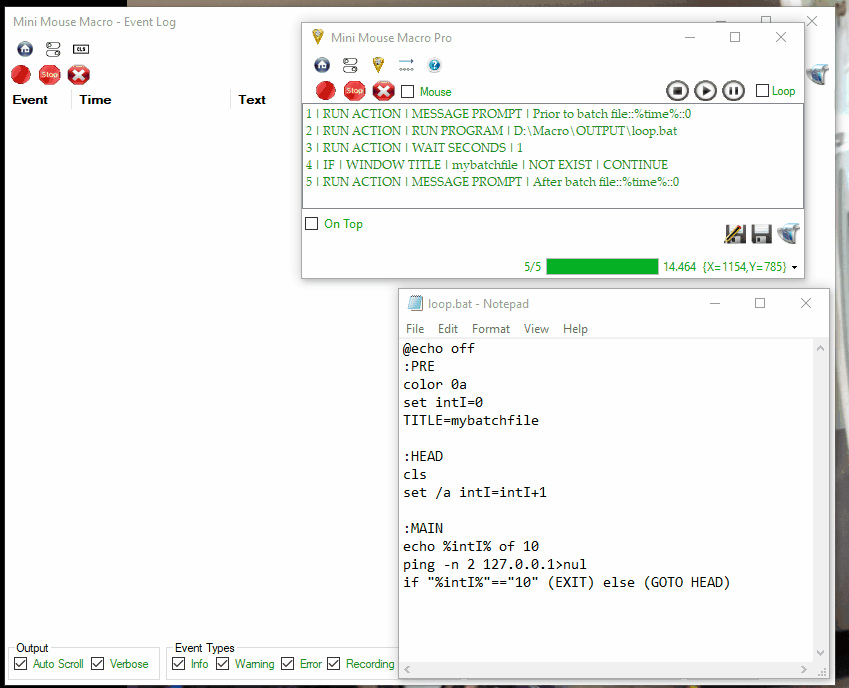Click the home icon in Event Log
The width and height of the screenshot is (849, 688).
25,48
